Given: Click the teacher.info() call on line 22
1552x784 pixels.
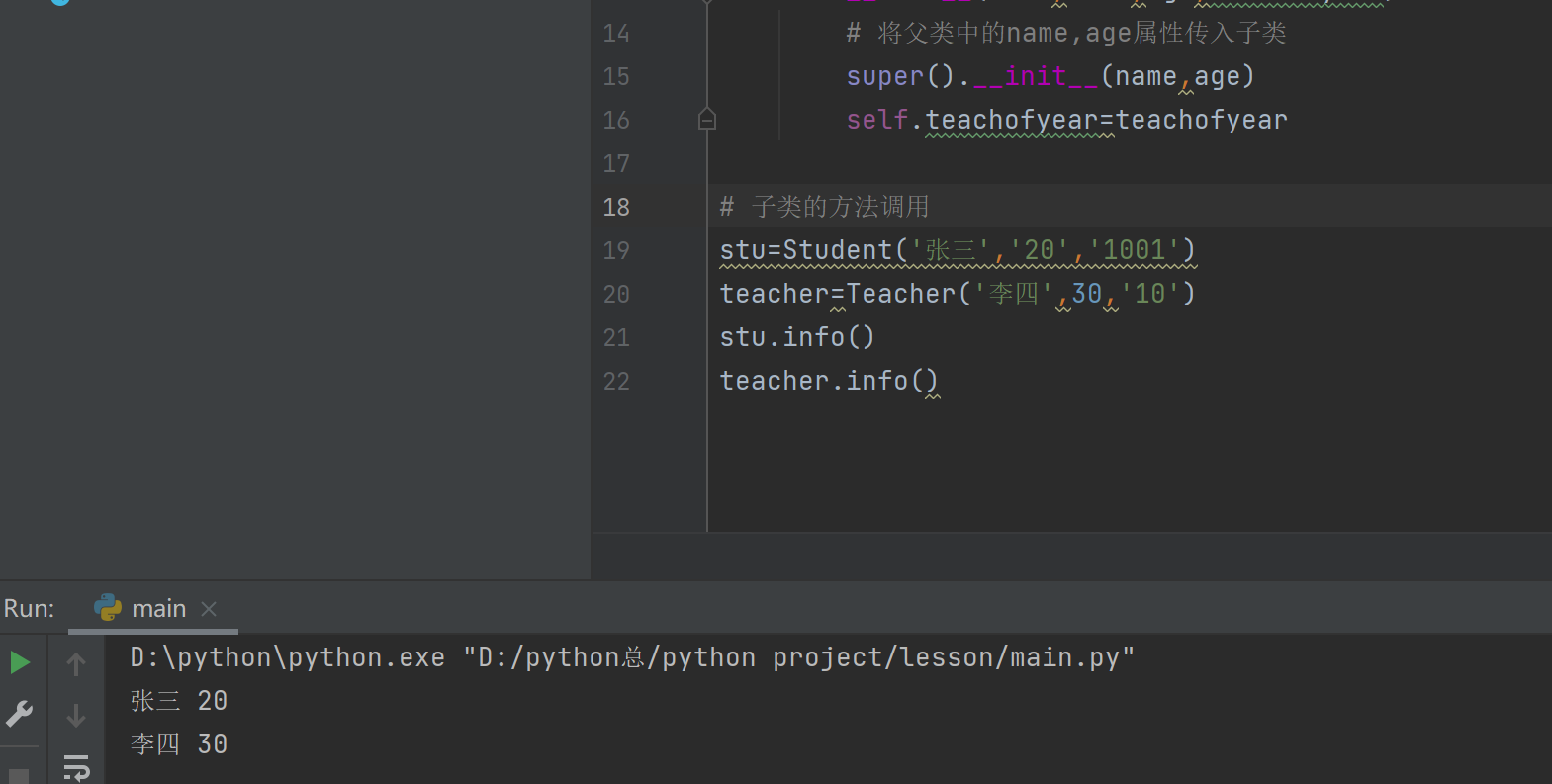Looking at the screenshot, I should [x=829, y=381].
